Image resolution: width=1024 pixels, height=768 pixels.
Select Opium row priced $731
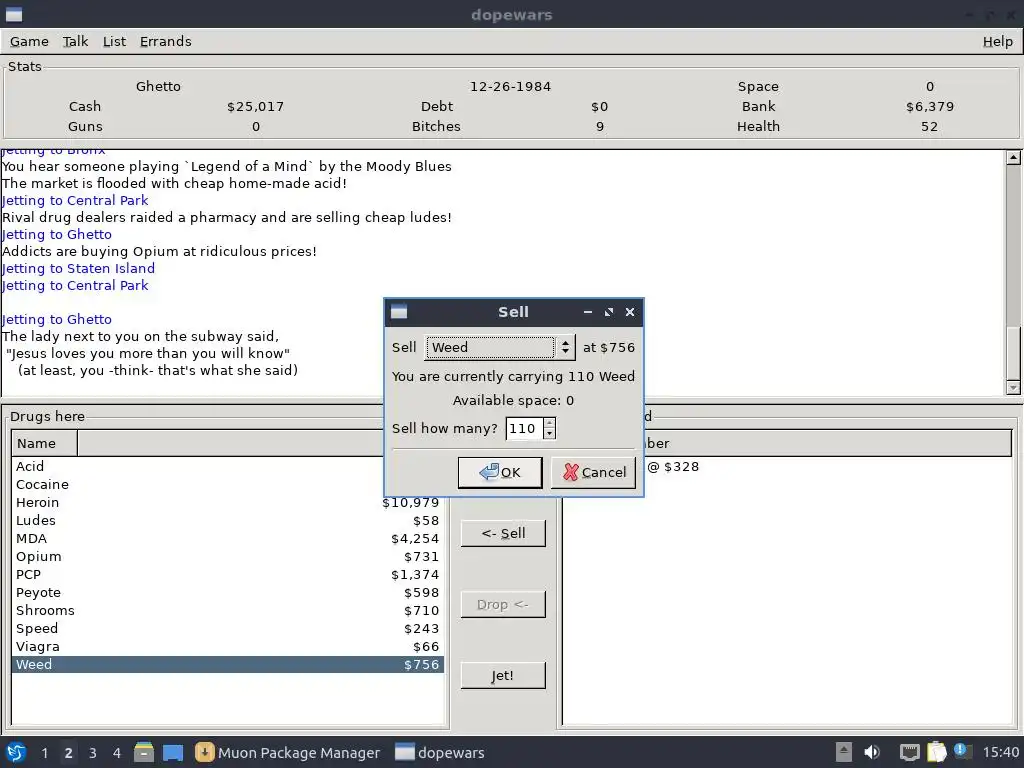point(228,556)
